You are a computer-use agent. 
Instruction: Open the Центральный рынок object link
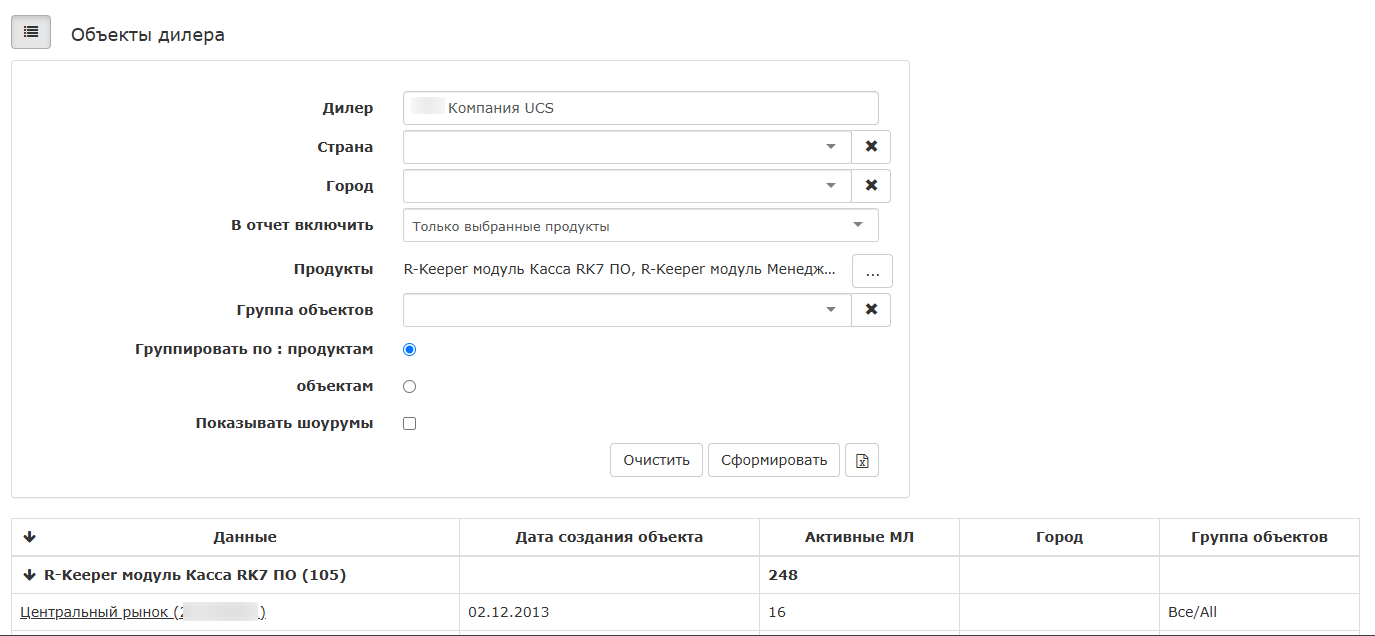click(96, 612)
